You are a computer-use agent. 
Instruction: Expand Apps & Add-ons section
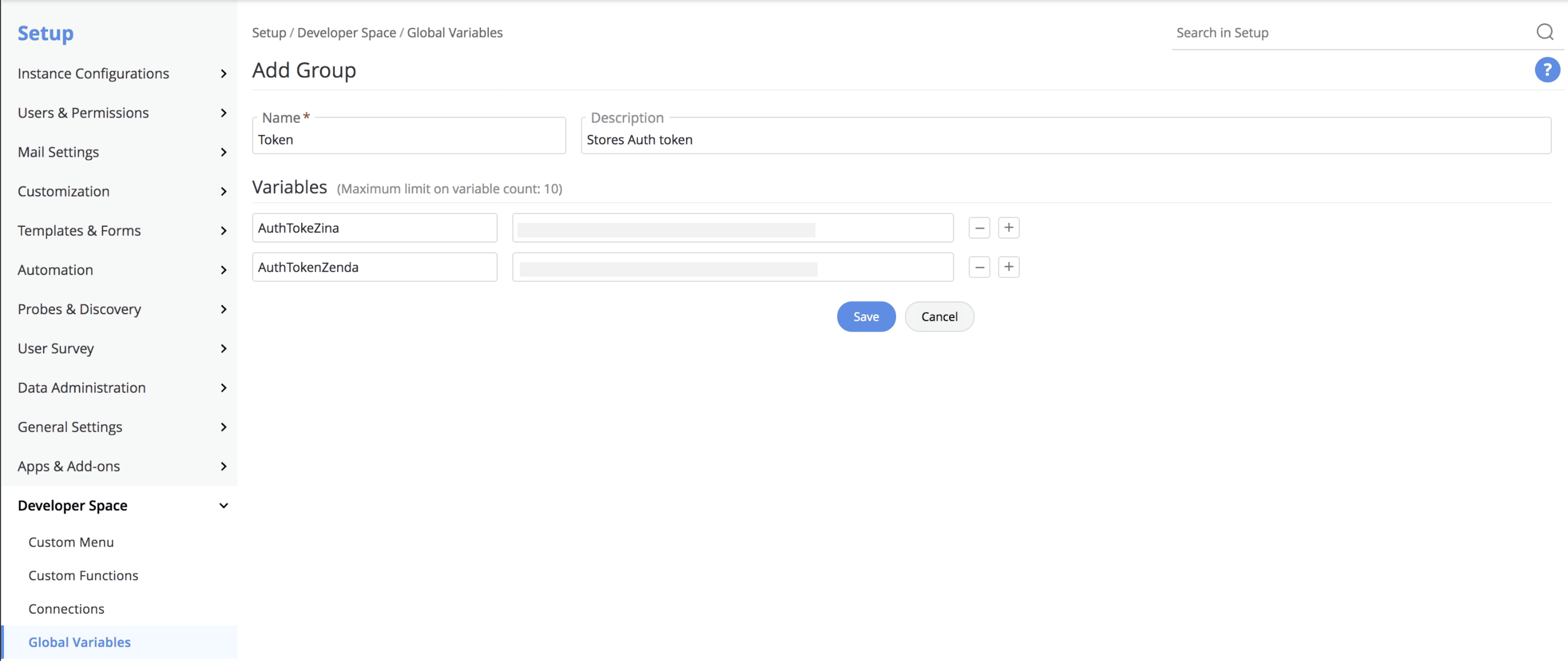click(x=122, y=467)
